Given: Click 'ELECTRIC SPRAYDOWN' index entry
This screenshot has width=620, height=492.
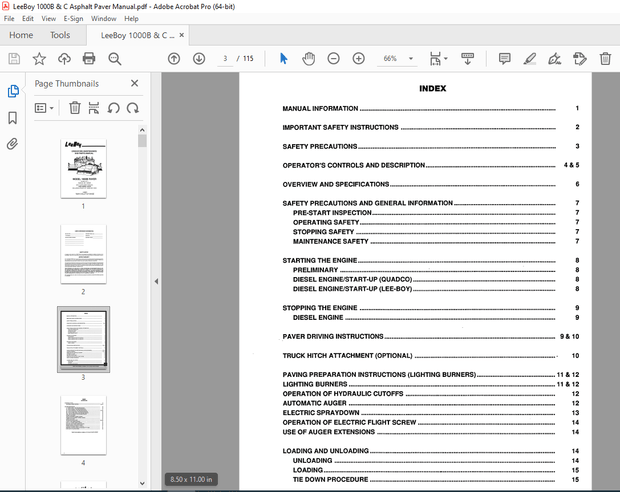Looking at the screenshot, I should click(321, 413).
